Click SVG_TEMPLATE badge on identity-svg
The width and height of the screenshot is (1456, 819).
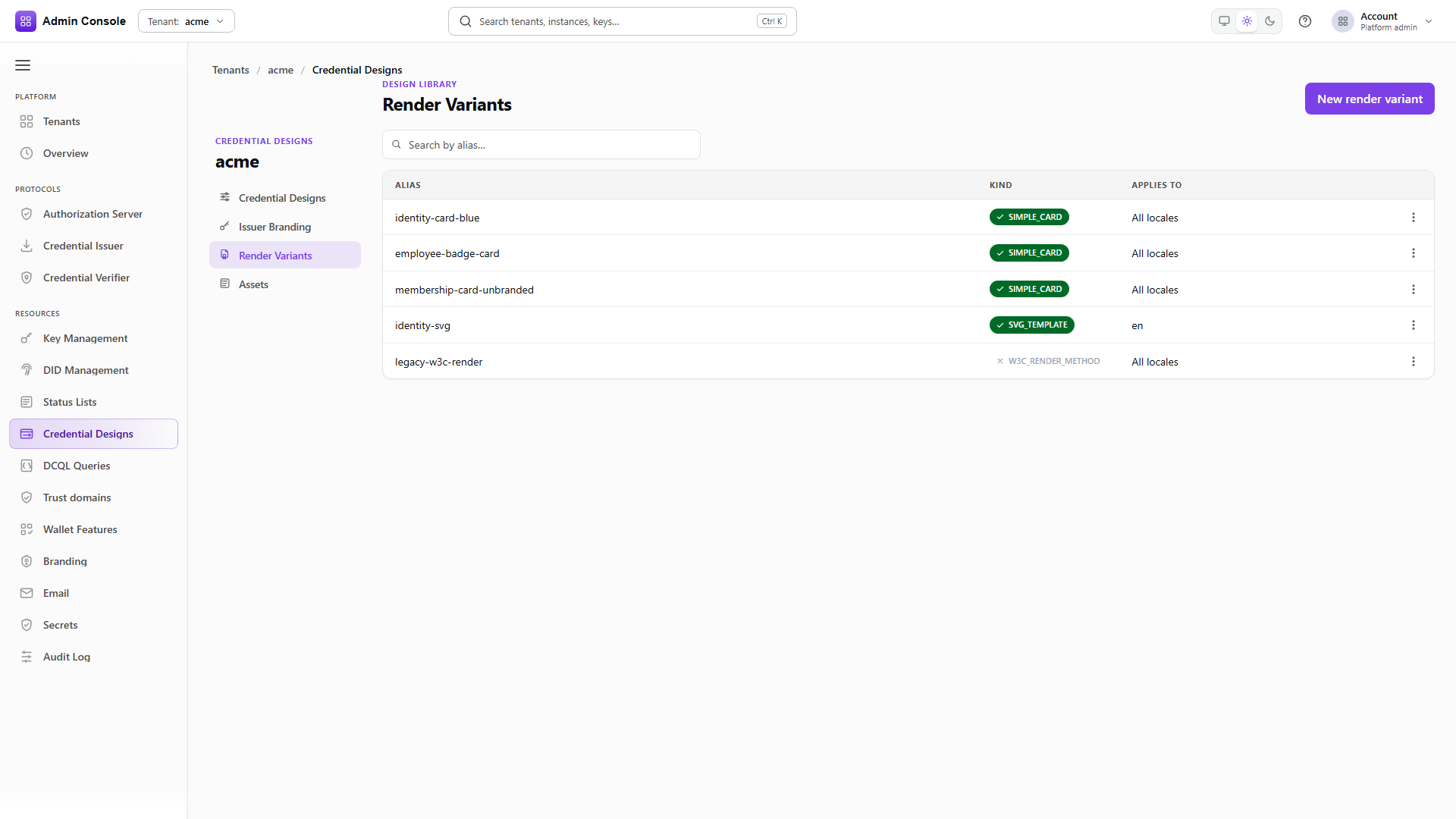pyautogui.click(x=1031, y=325)
